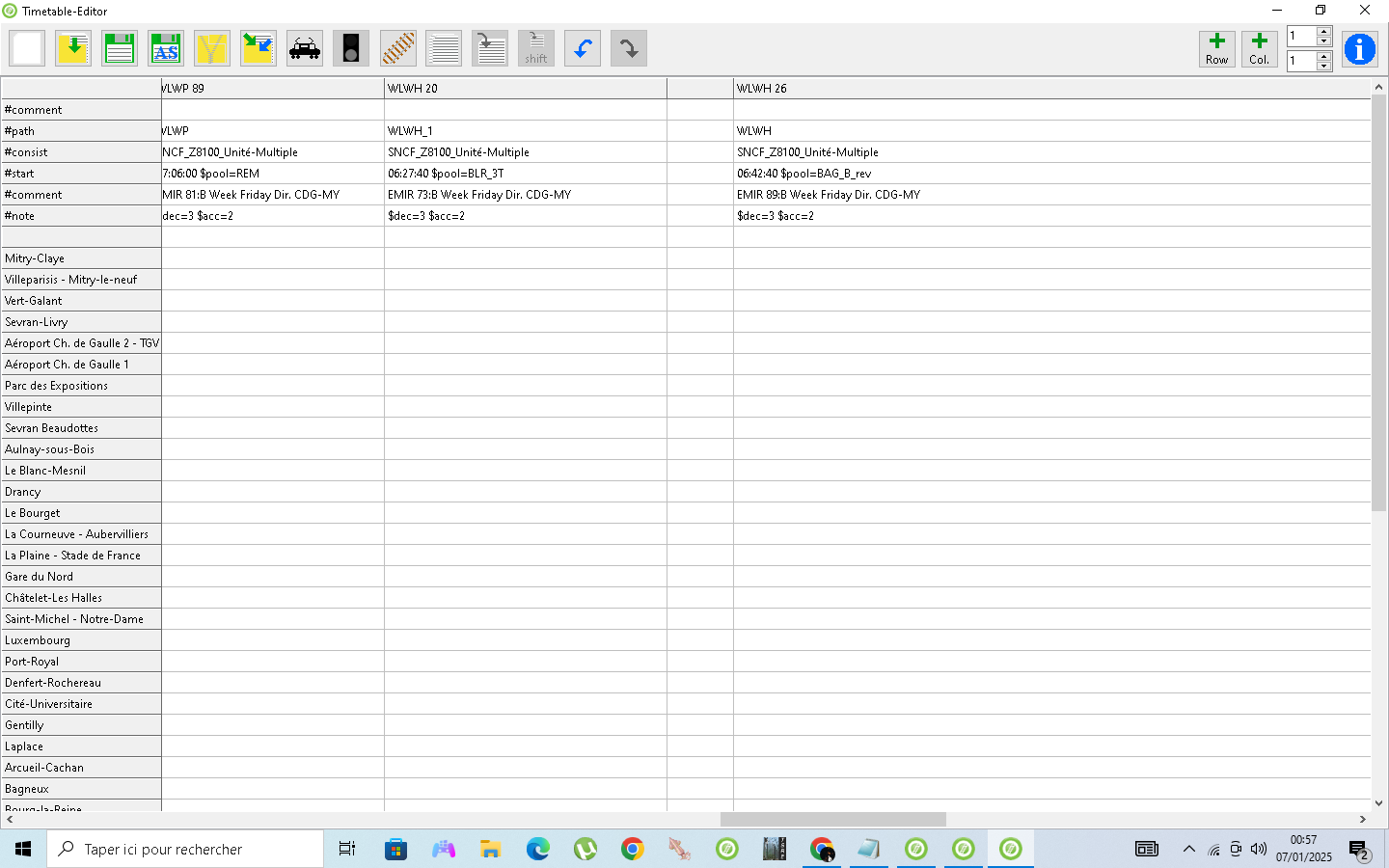Screen dimensions: 1389x868
Task: Open the volume control in system tray
Action: (1259, 849)
